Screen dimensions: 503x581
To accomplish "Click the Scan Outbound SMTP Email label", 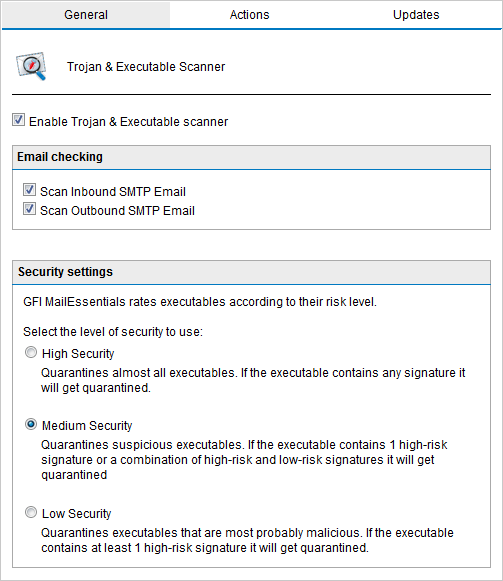I will click(117, 210).
